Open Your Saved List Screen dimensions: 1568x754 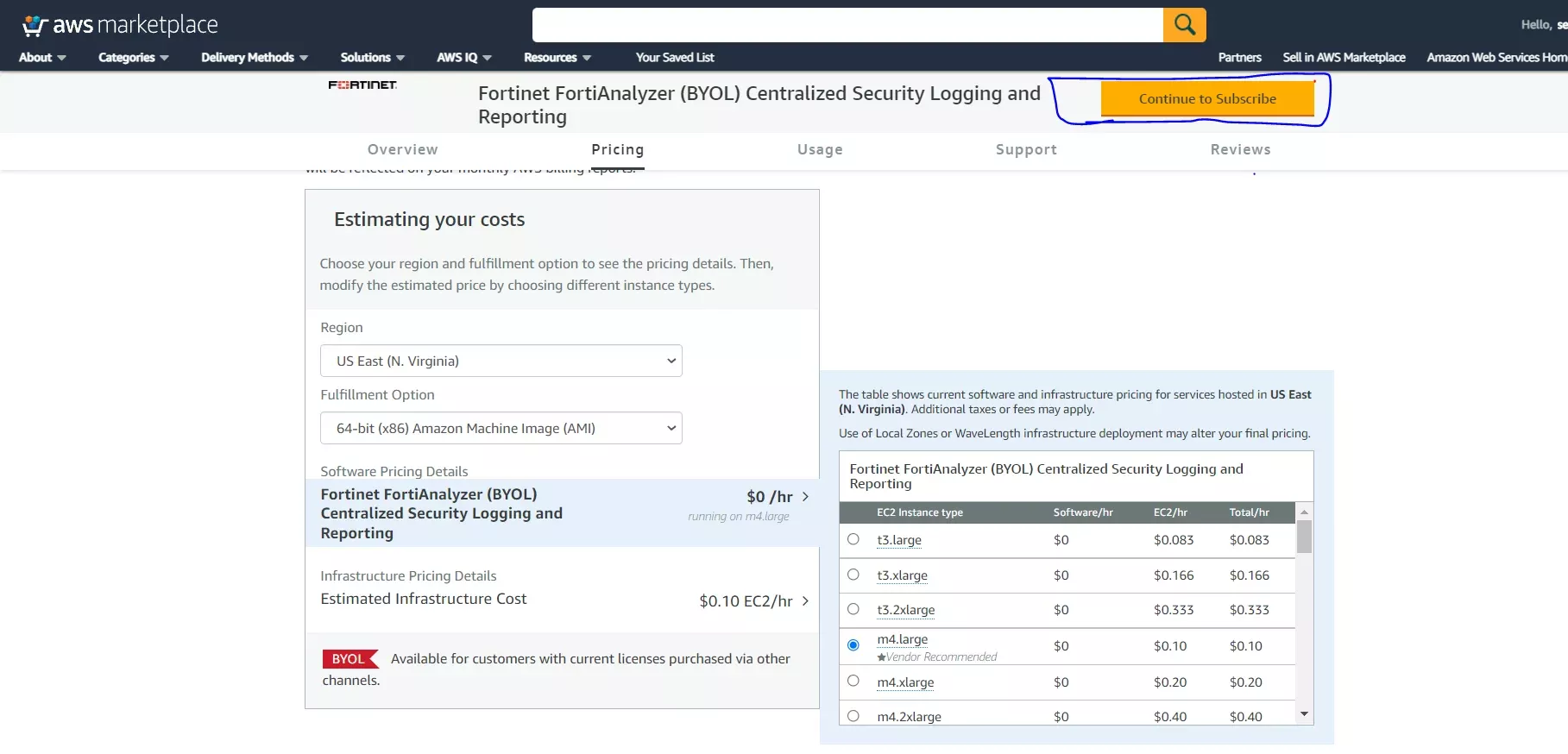coord(675,58)
